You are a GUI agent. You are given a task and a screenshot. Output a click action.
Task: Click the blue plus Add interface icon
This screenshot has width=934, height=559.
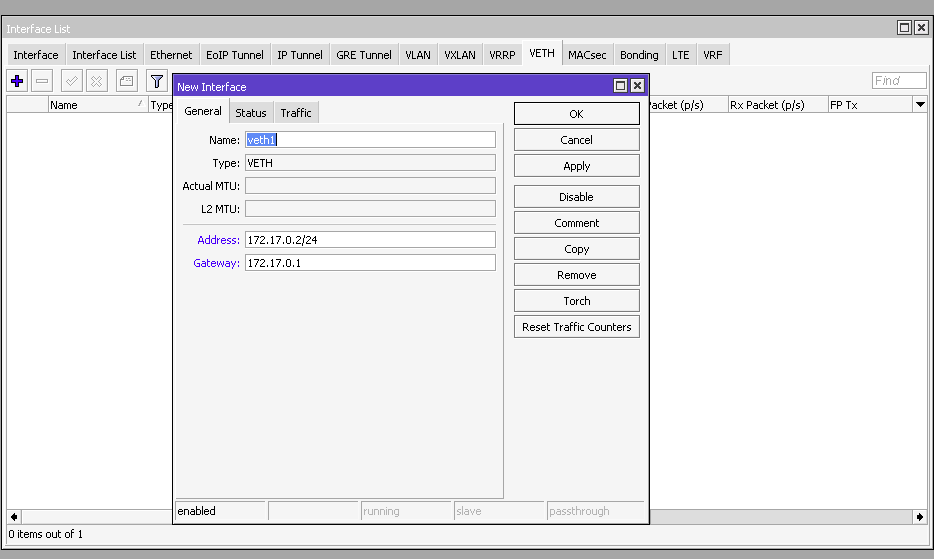tap(17, 81)
